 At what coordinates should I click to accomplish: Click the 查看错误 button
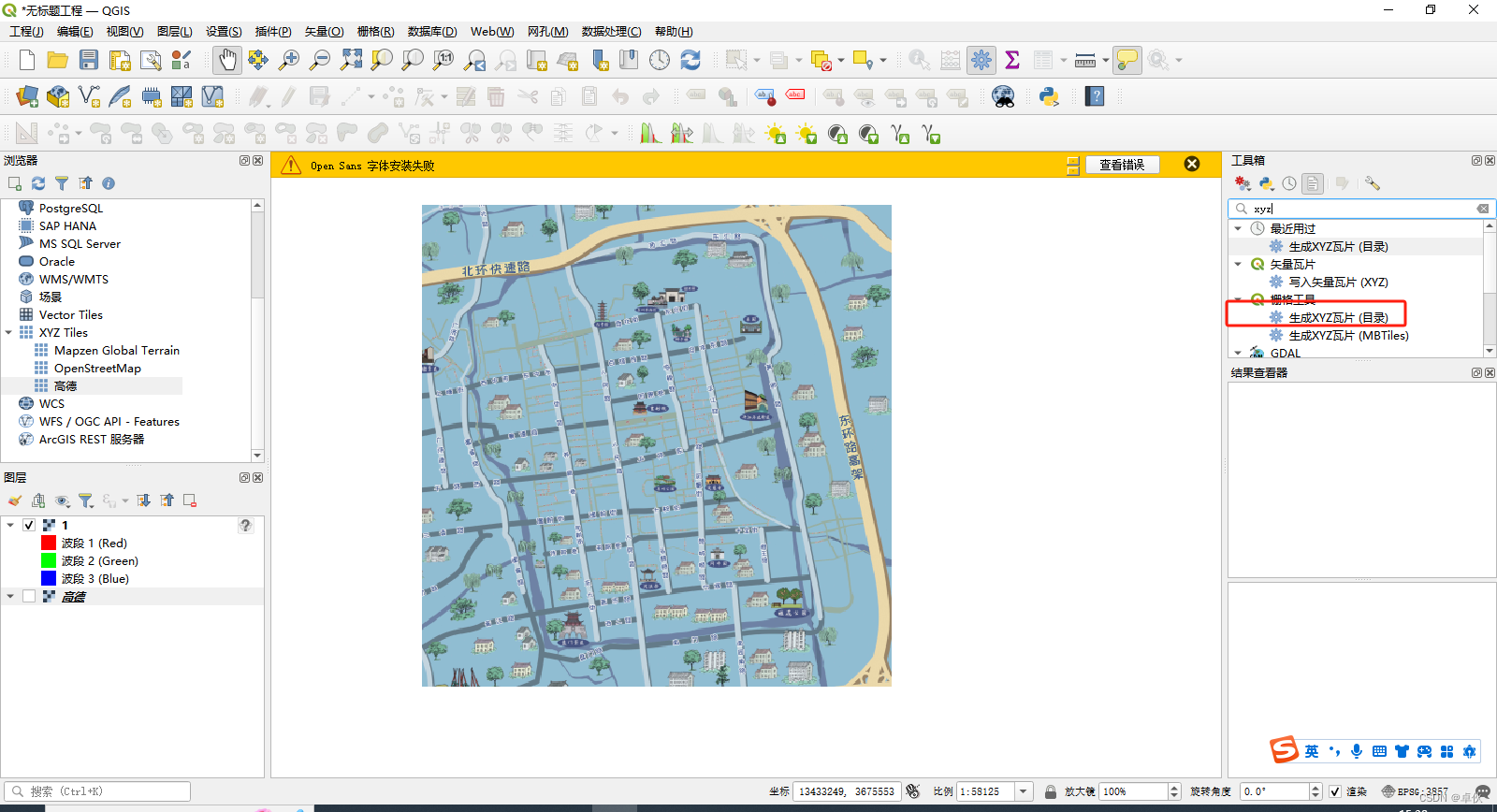point(1122,165)
